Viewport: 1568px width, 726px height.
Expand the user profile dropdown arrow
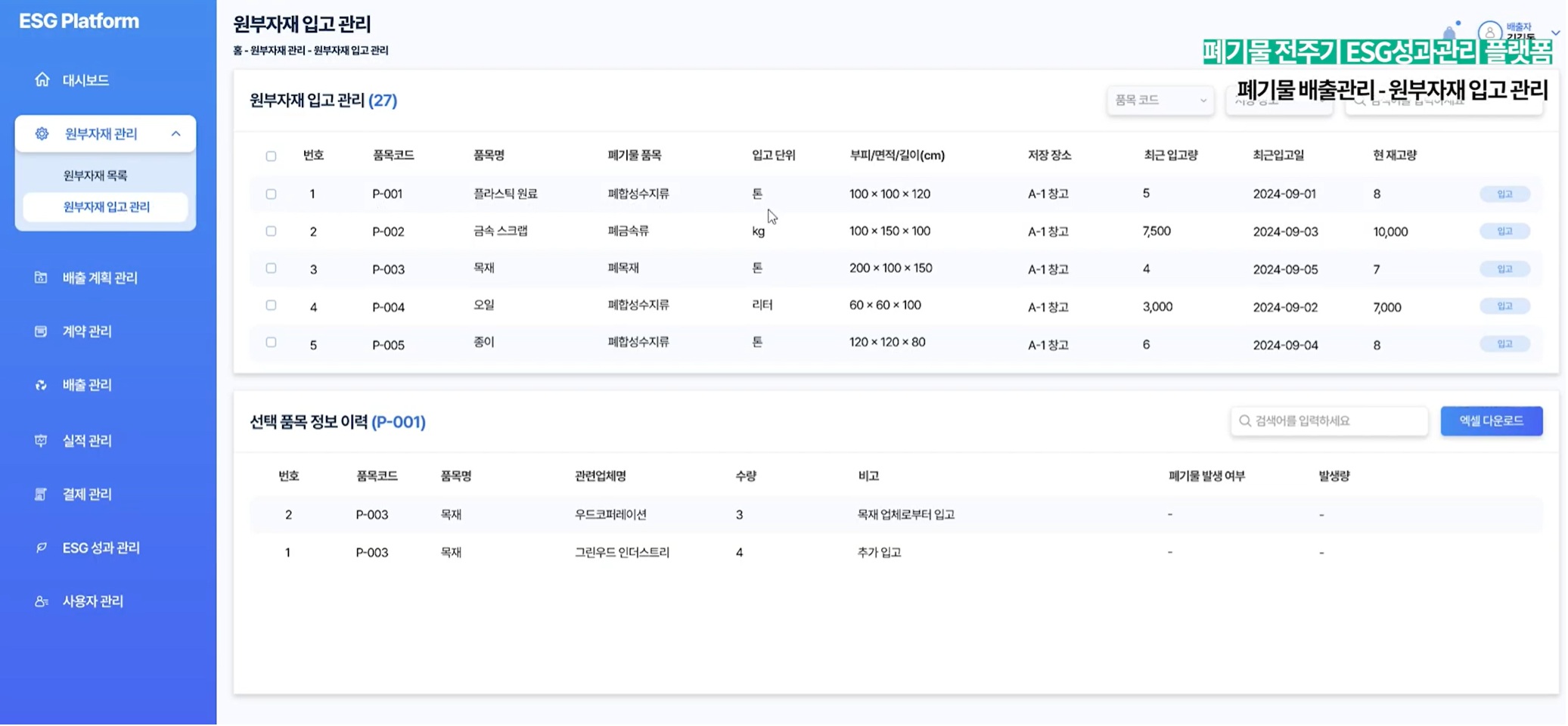tap(1554, 33)
